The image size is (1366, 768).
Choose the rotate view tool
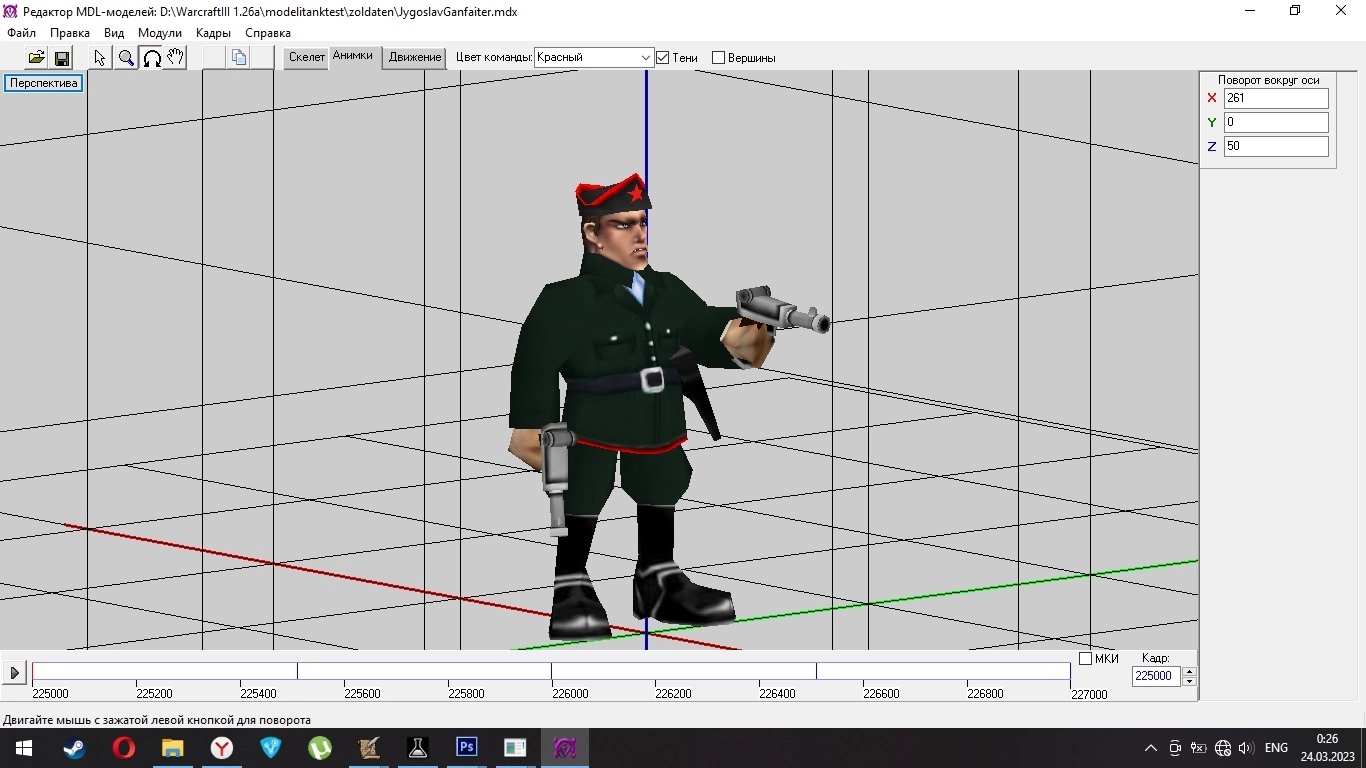point(152,58)
